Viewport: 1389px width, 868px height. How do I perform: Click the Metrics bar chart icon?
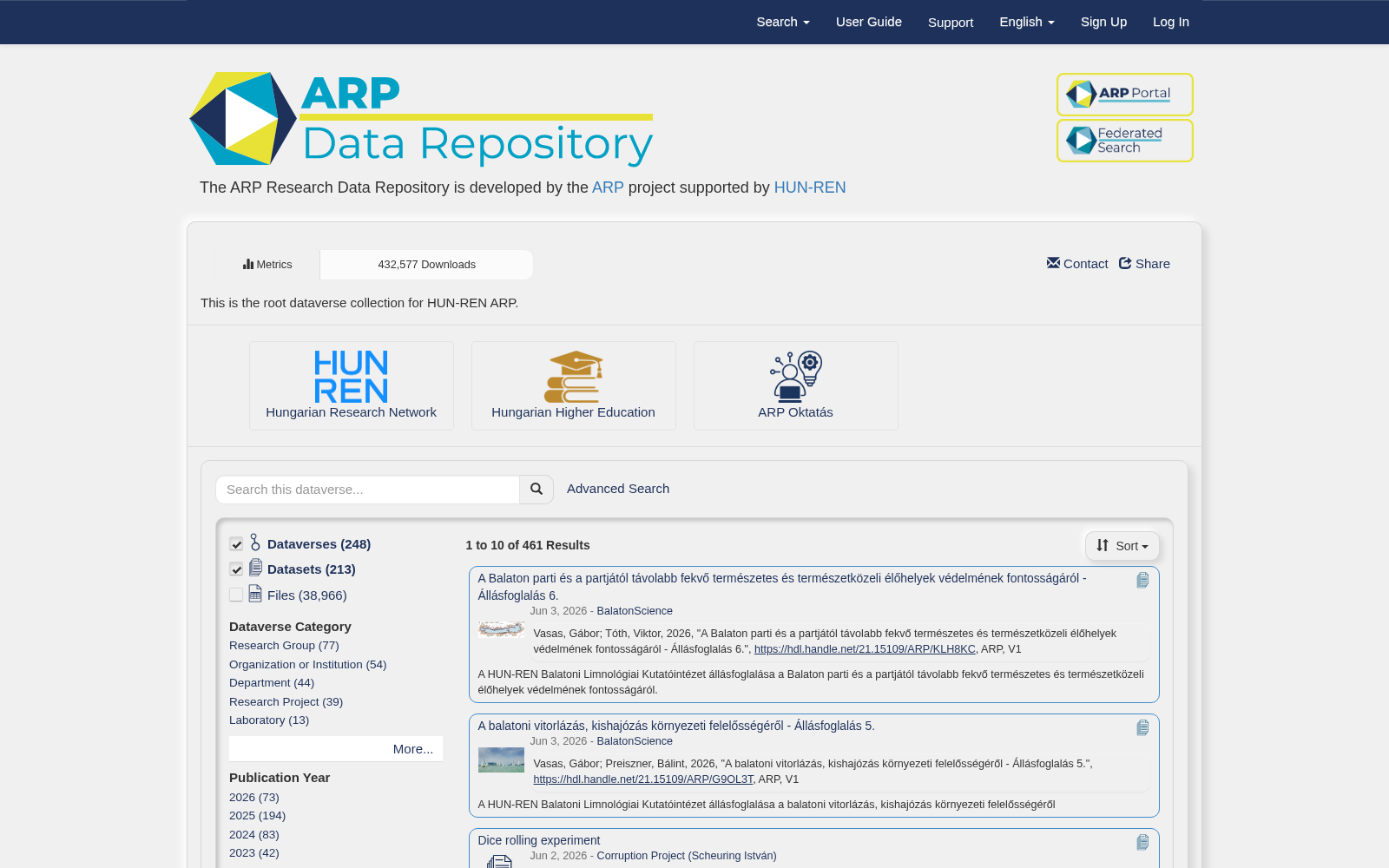[248, 265]
